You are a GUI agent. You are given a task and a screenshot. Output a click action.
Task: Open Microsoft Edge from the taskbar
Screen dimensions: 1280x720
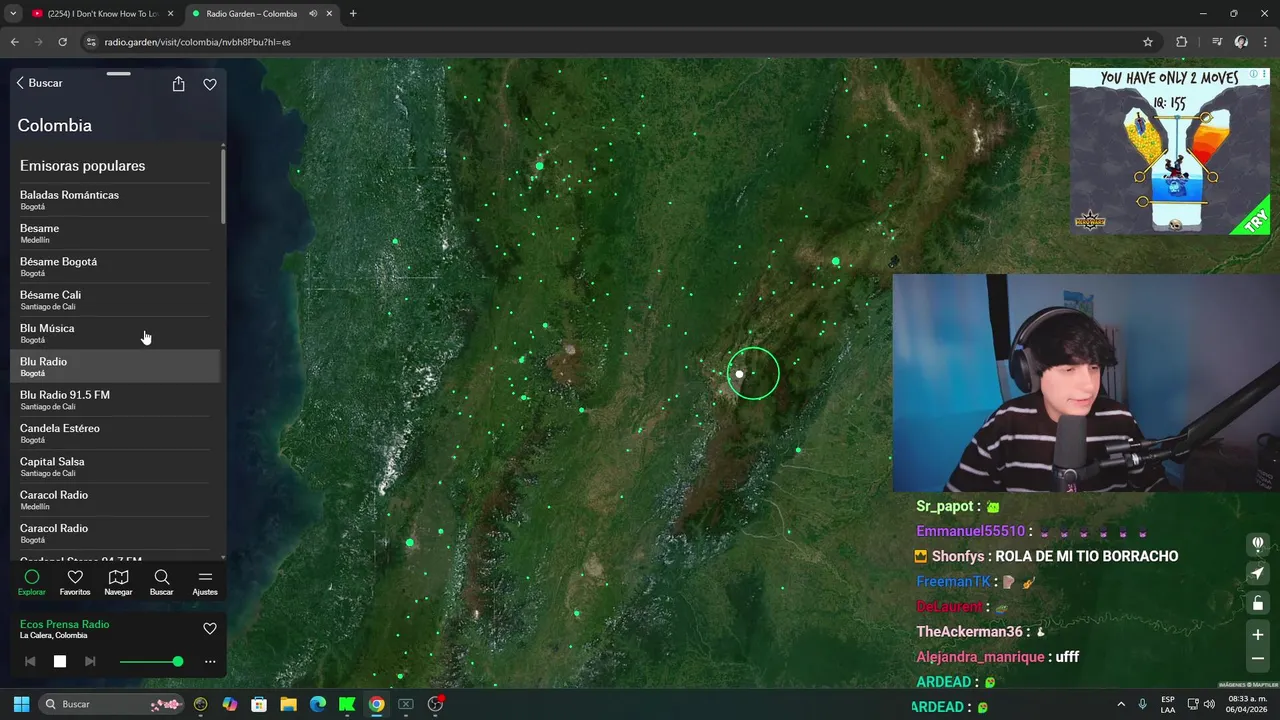click(318, 704)
